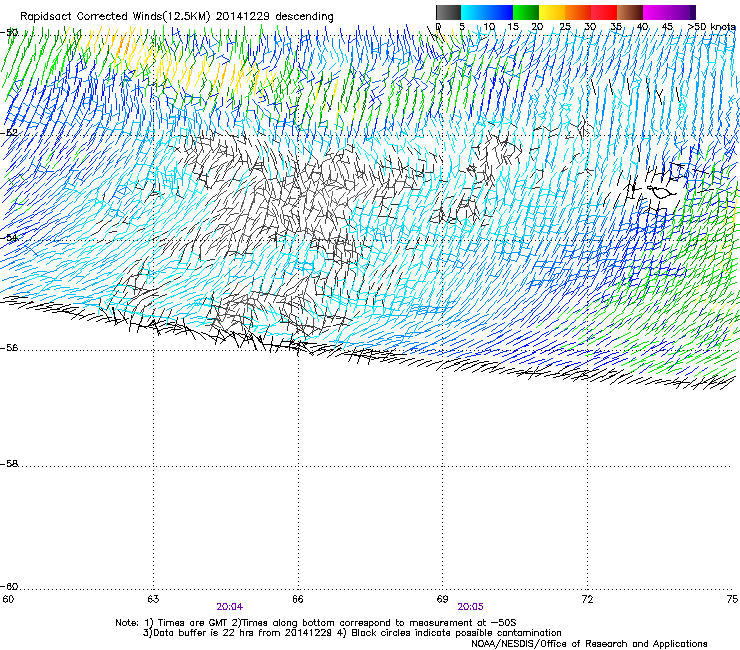Click the chart title 'Rapidscat Corrected Winds(12.5KM)'

pos(115,17)
